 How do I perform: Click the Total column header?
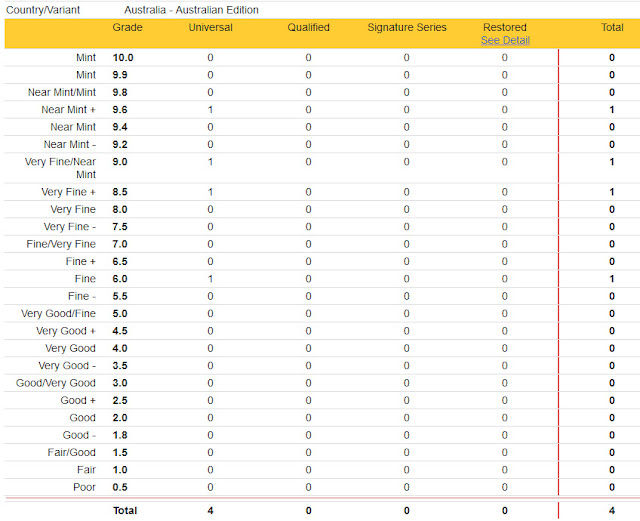[x=612, y=27]
